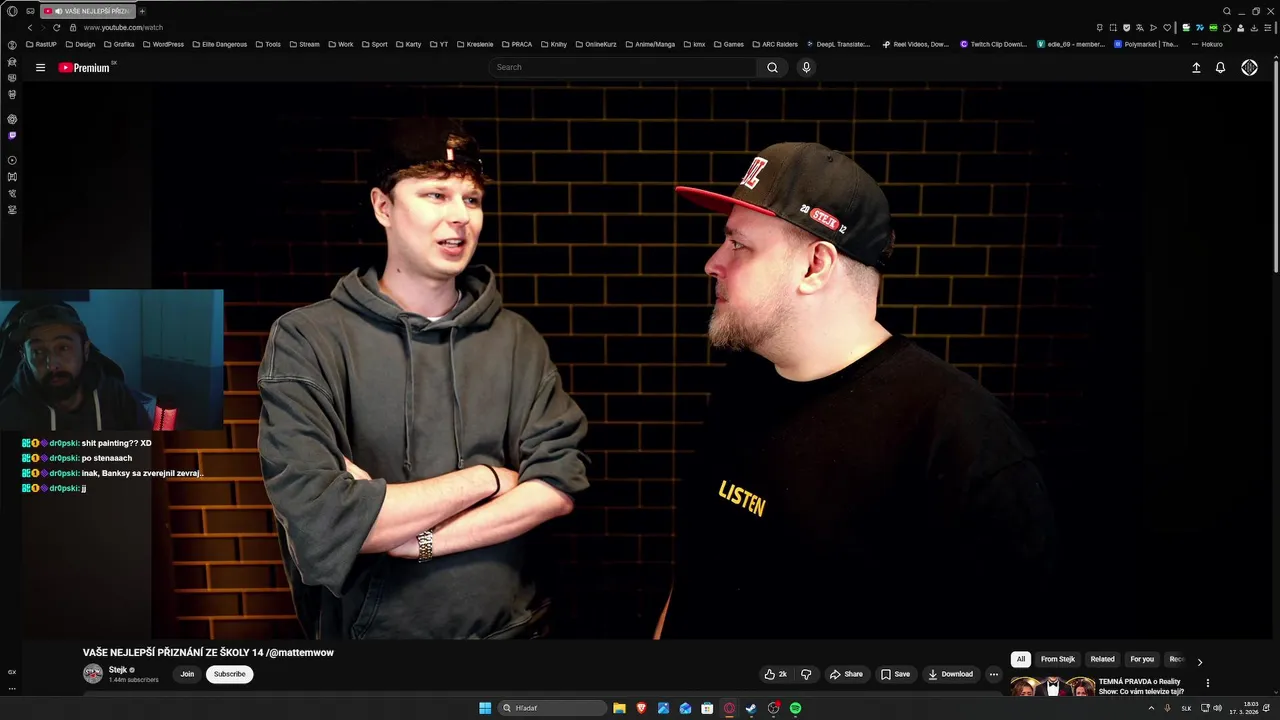1280x720 pixels.
Task: Take a snapshot with browser toolbar icon
Action: 1113,28
